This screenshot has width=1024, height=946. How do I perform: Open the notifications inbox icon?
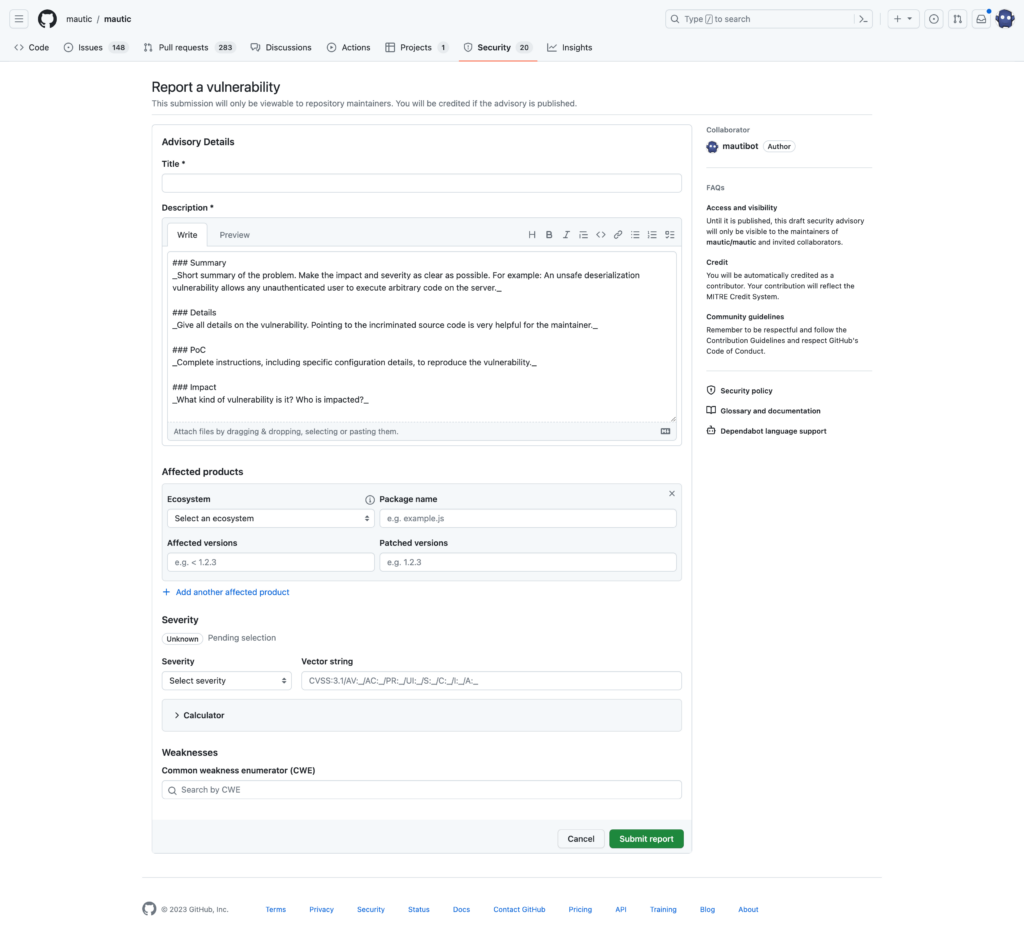pos(980,18)
